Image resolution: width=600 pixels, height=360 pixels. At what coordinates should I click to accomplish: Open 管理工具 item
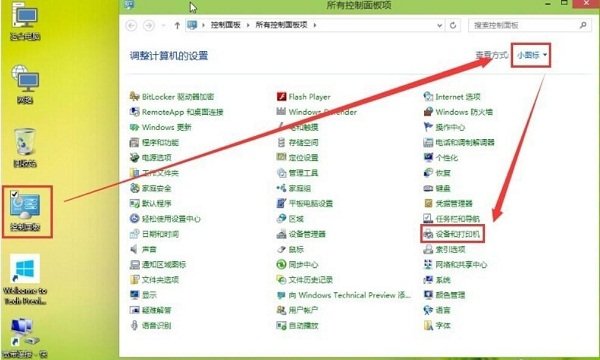[297, 173]
